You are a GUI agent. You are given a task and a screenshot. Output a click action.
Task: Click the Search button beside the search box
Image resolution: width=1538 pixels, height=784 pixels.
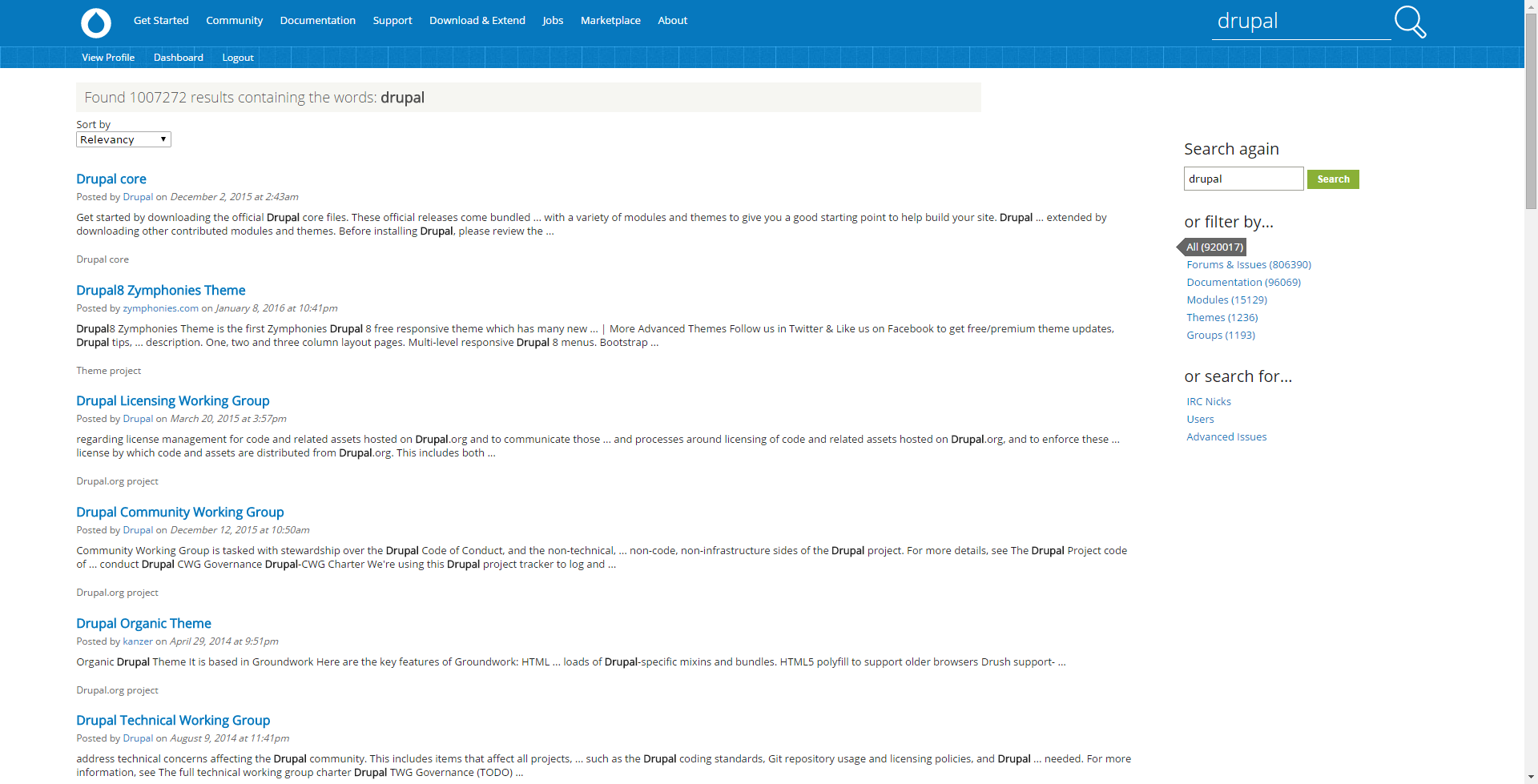tap(1332, 179)
